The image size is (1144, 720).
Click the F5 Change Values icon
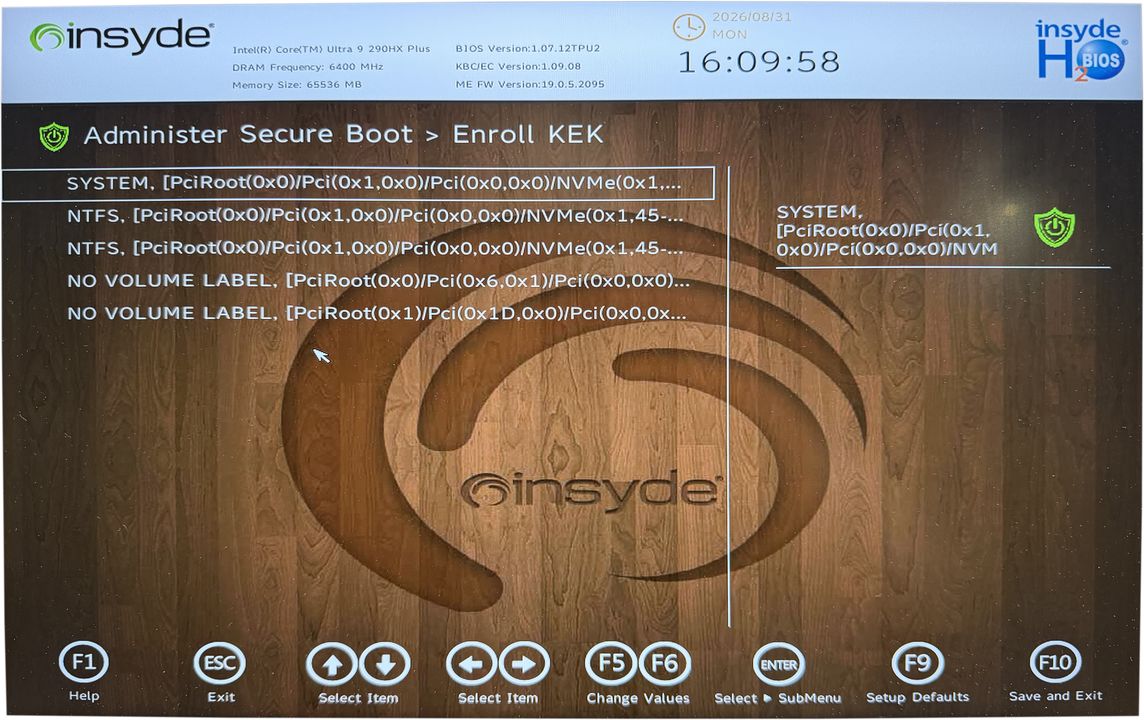coord(611,663)
